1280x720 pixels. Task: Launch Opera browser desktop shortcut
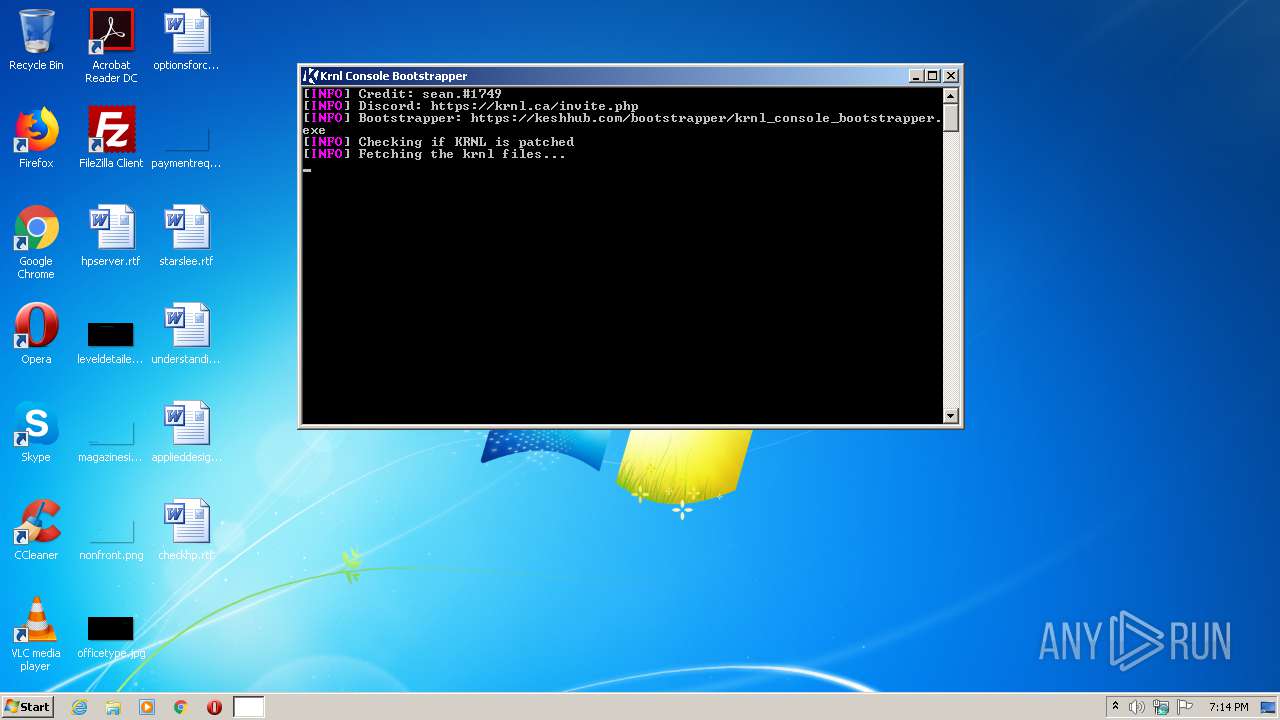(36, 334)
